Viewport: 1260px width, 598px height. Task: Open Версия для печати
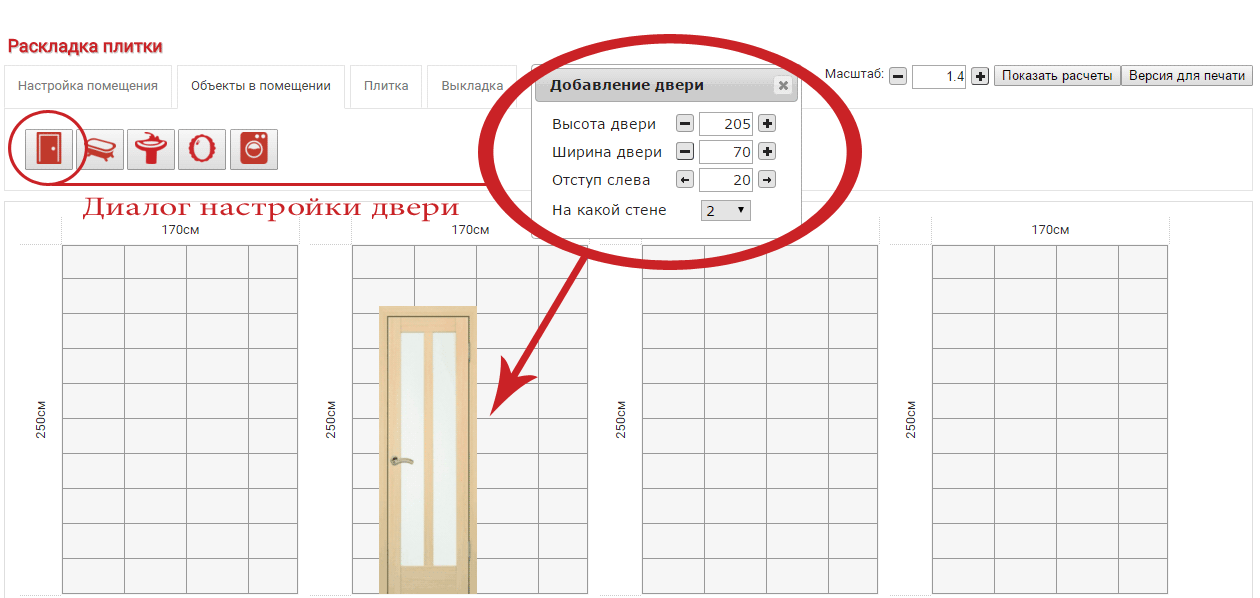tap(1187, 76)
